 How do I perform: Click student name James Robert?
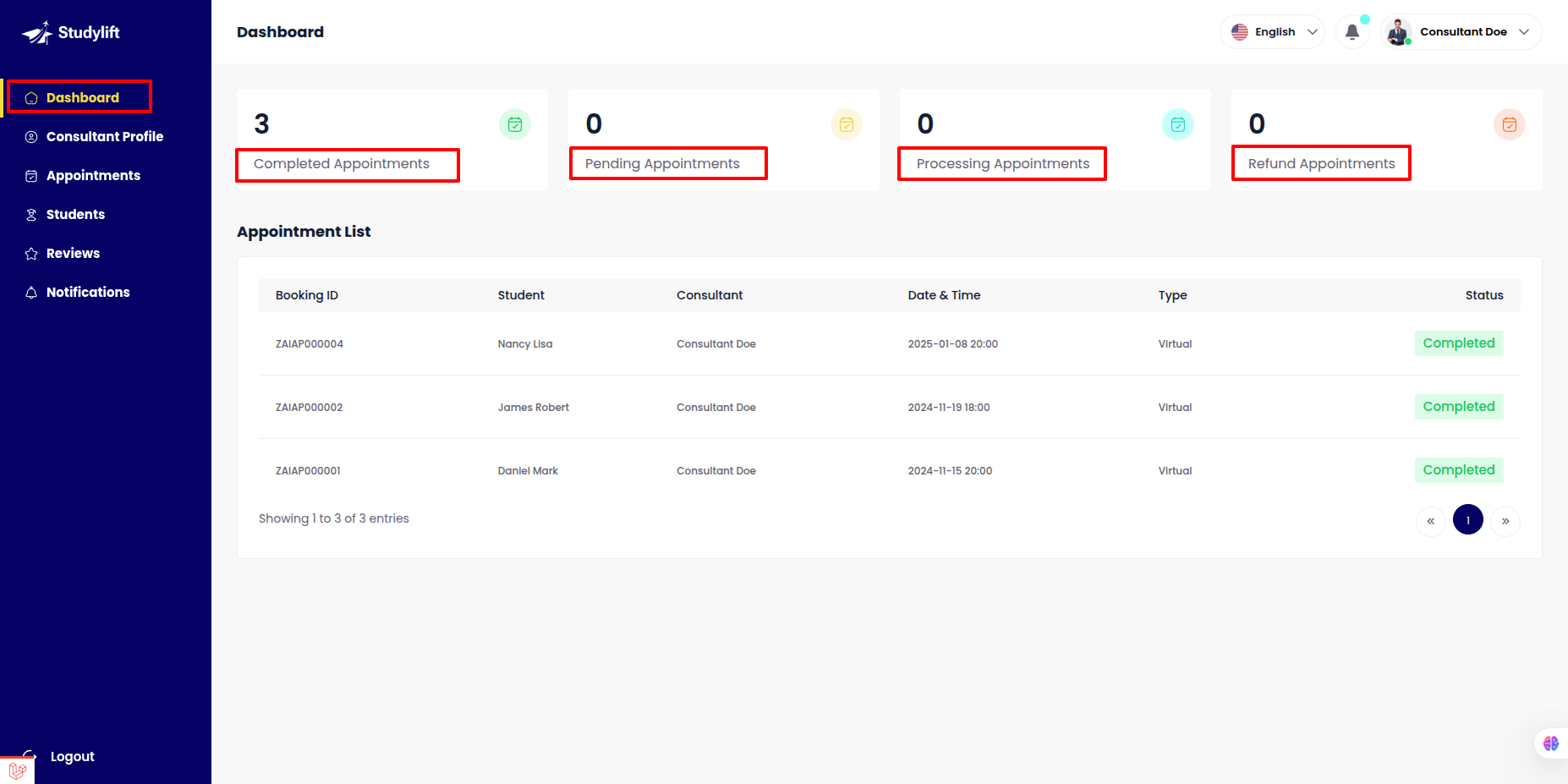[534, 408]
